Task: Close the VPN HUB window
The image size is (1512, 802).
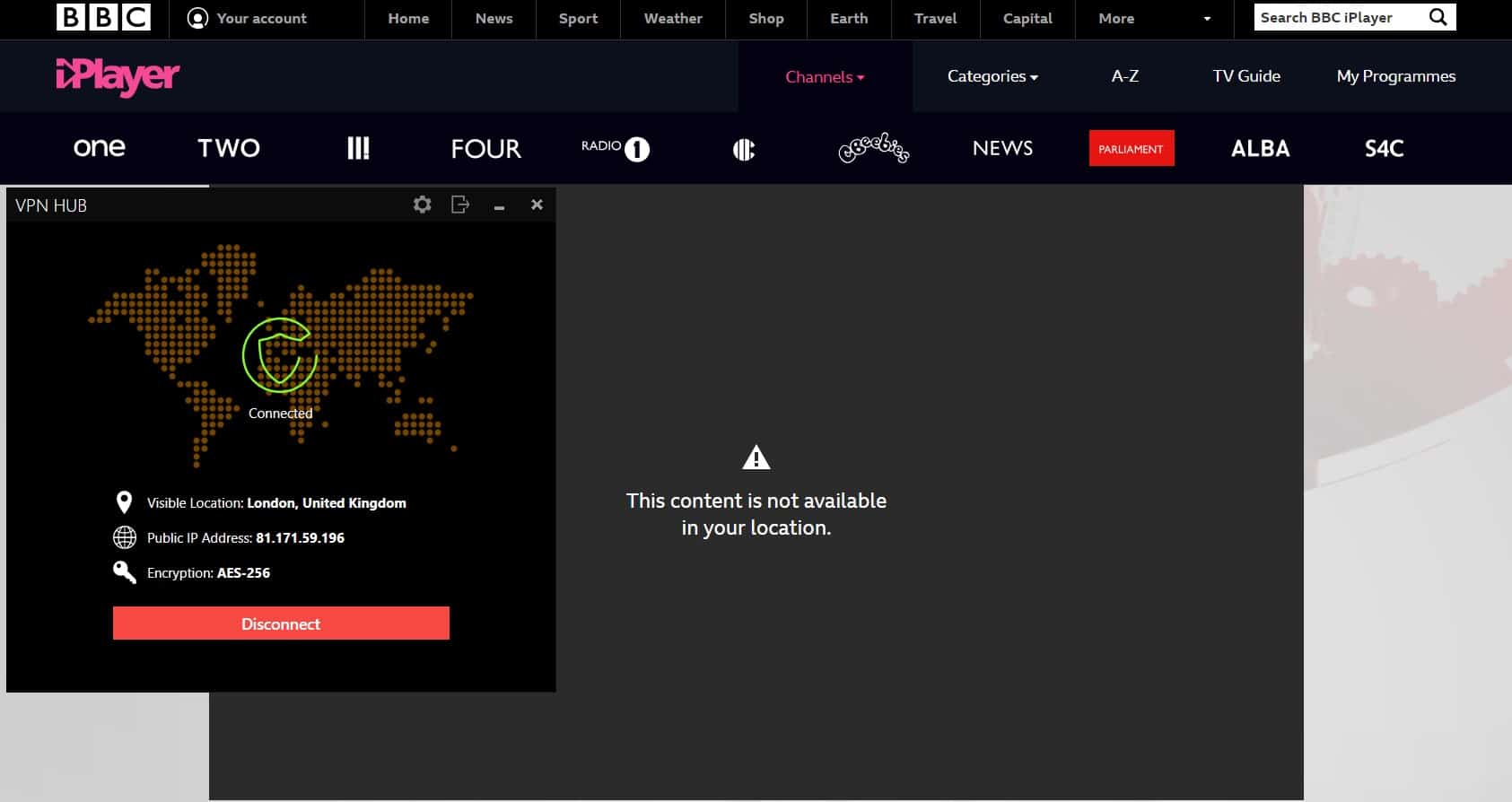Action: click(537, 205)
